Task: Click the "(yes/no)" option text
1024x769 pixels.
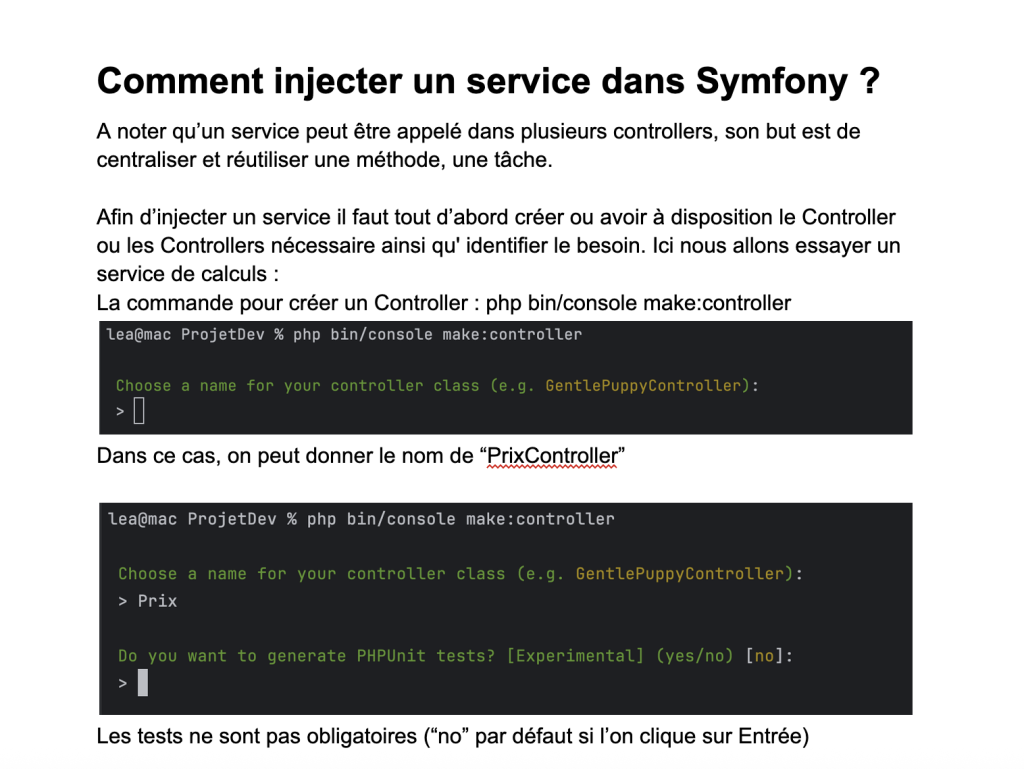Action: click(695, 656)
